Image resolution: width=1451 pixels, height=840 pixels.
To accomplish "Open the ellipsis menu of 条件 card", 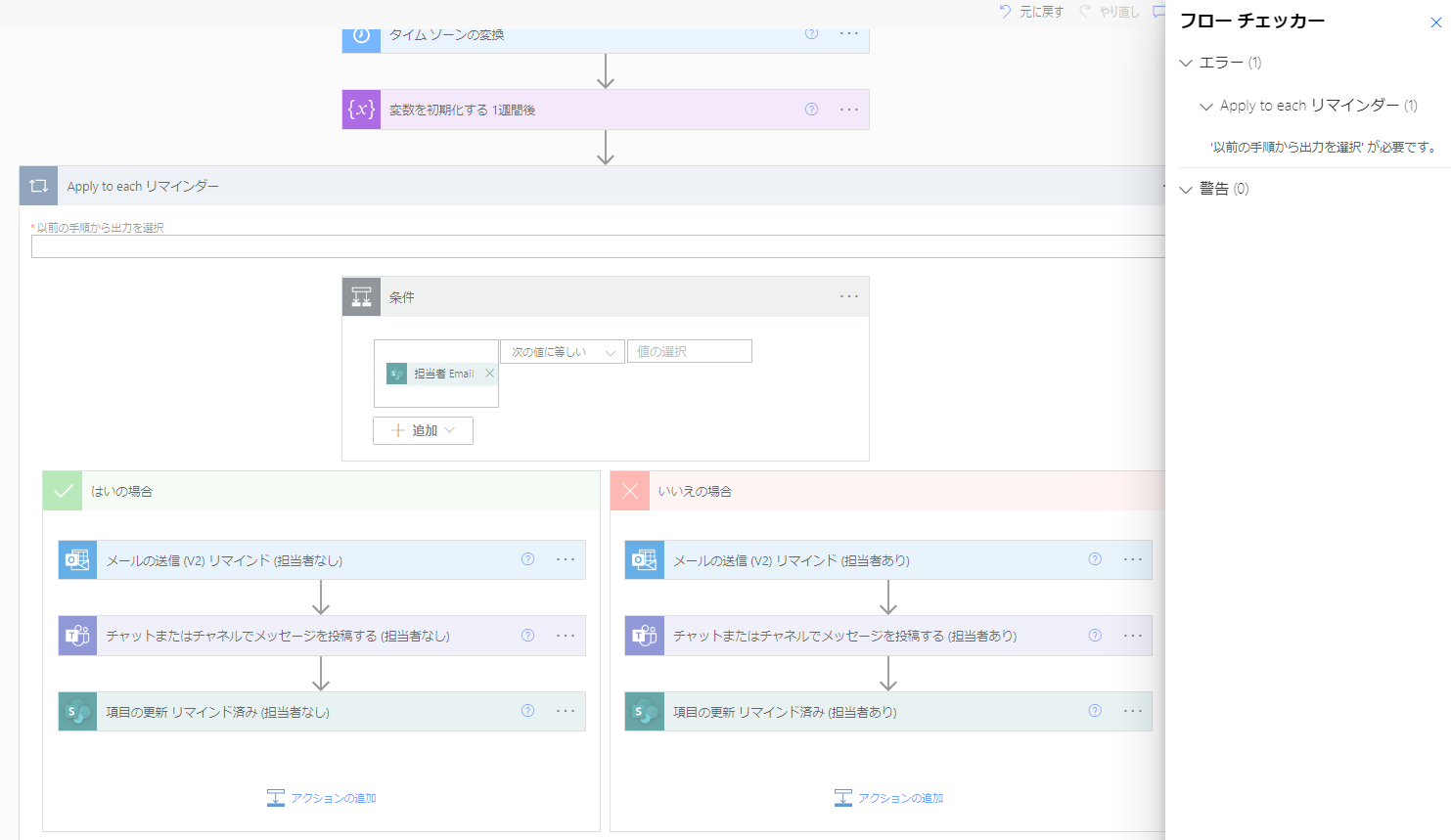I will pos(848,296).
